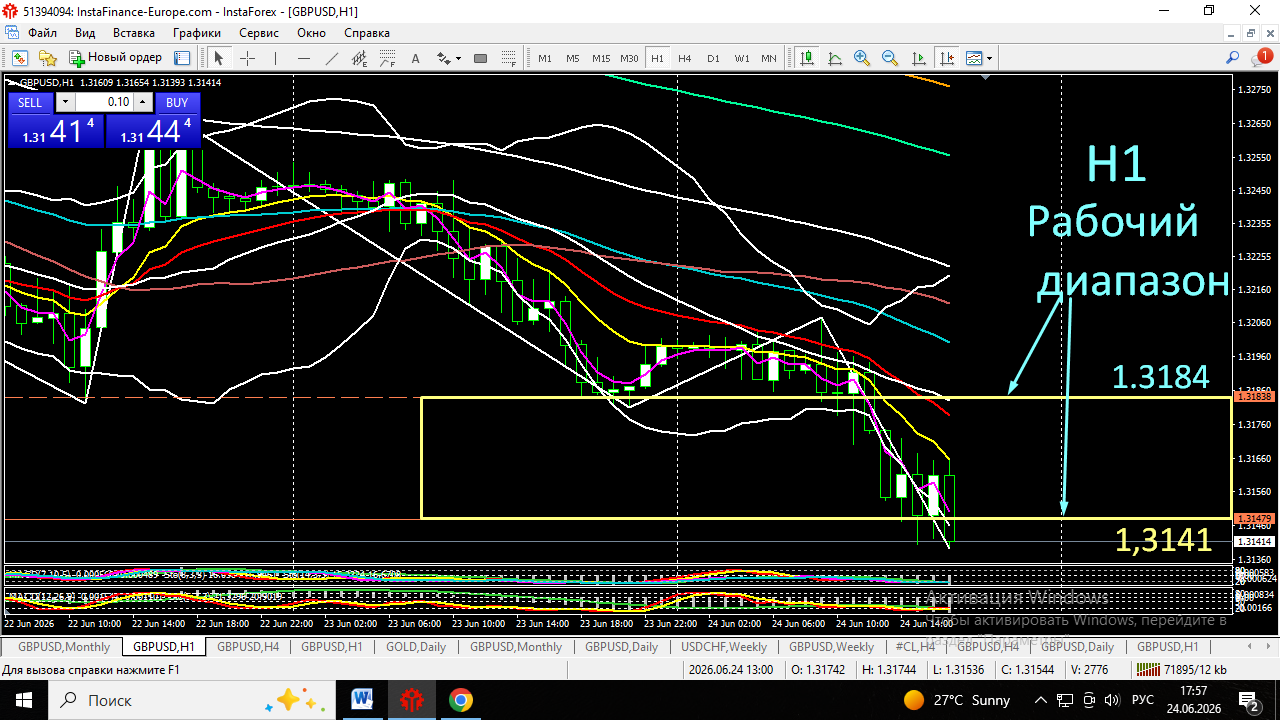Select the crosshair tool
The image size is (1280, 720).
pos(247,58)
